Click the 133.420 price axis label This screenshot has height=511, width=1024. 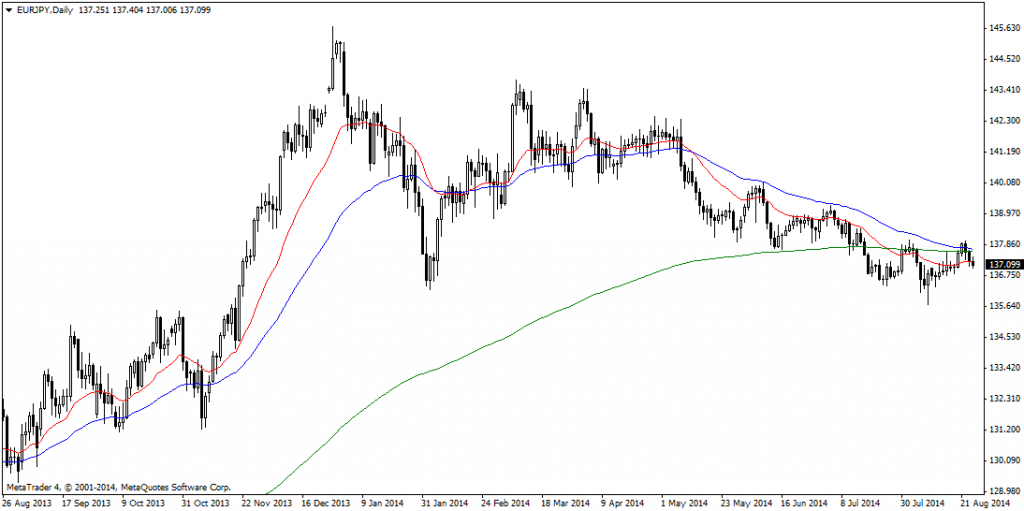tap(1003, 368)
